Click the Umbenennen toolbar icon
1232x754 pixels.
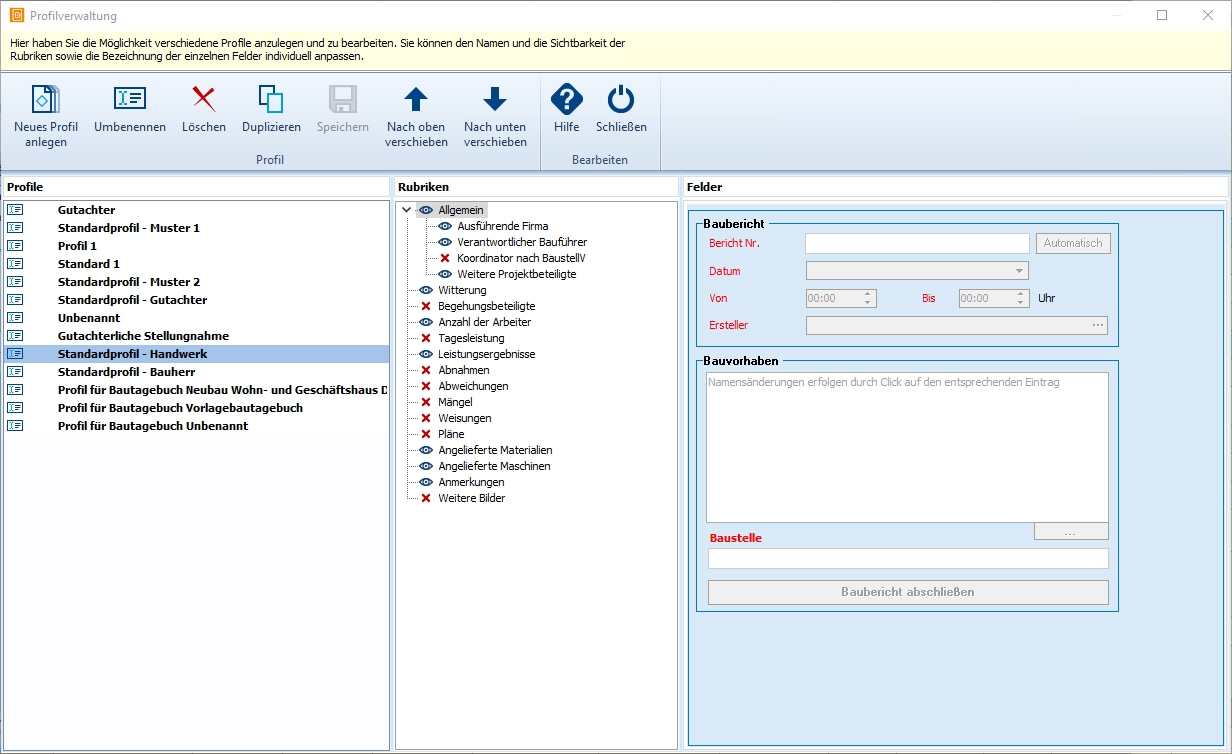tap(130, 100)
